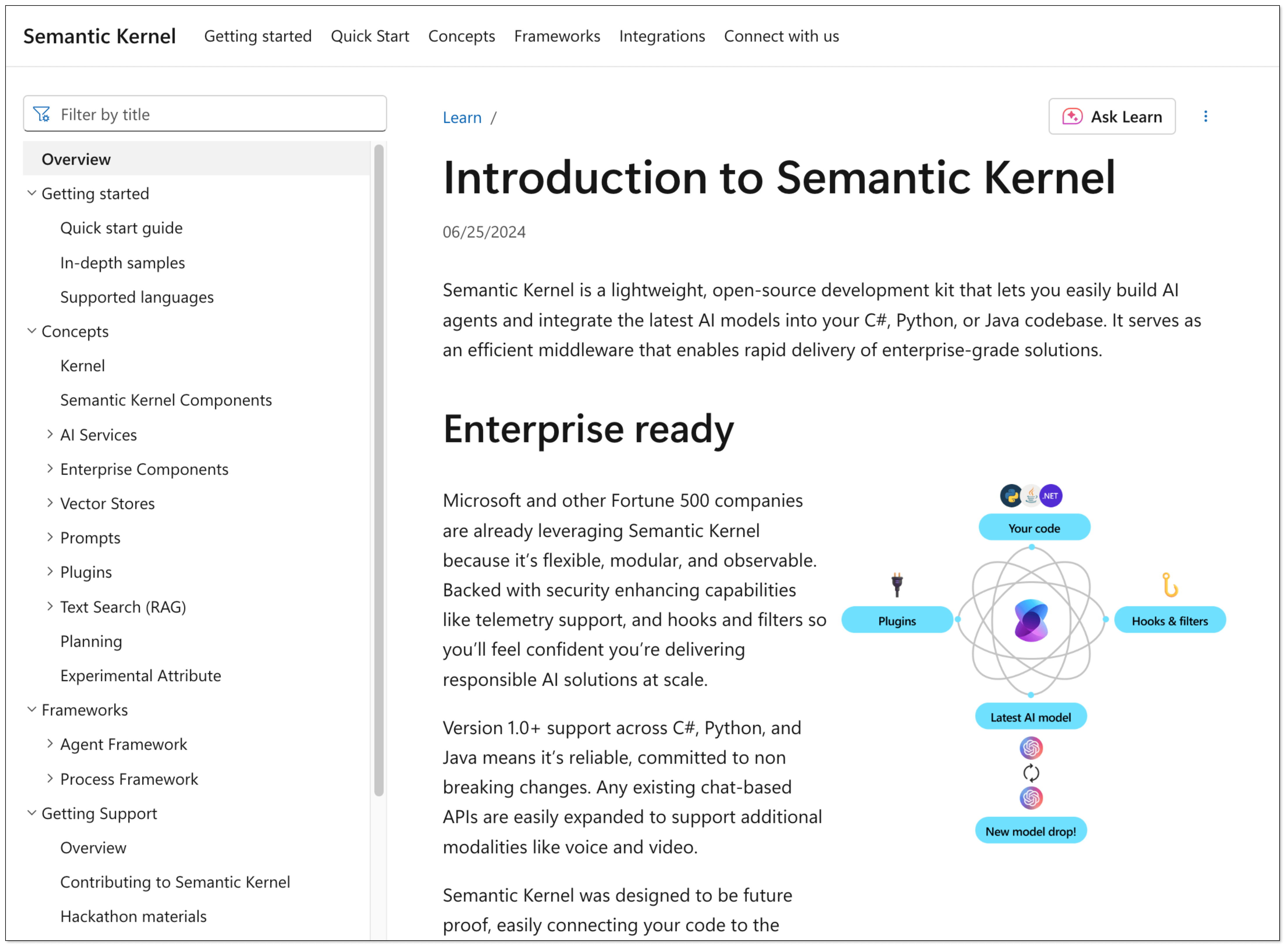The image size is (1288, 949).
Task: Expand the Vector Stores node
Action: tap(50, 503)
